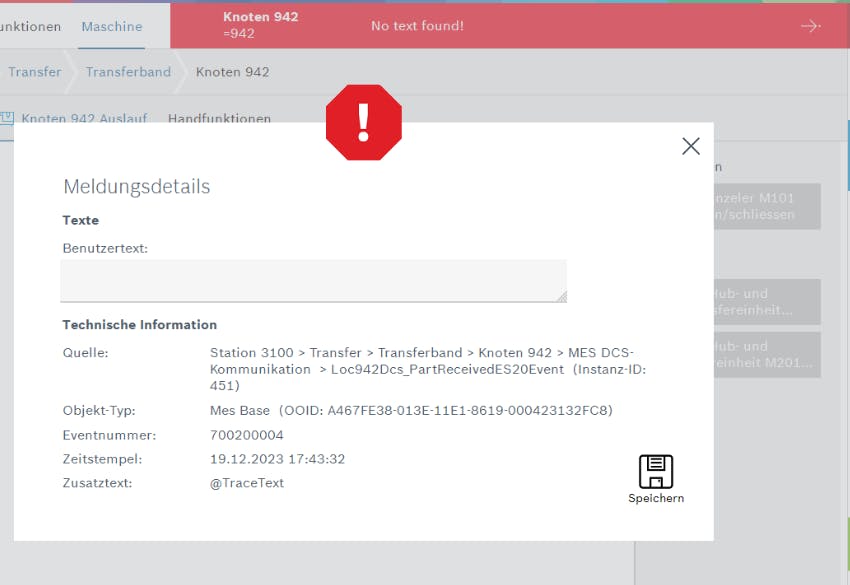
Task: Click the Speichern floppy disk icon
Action: coord(656,472)
